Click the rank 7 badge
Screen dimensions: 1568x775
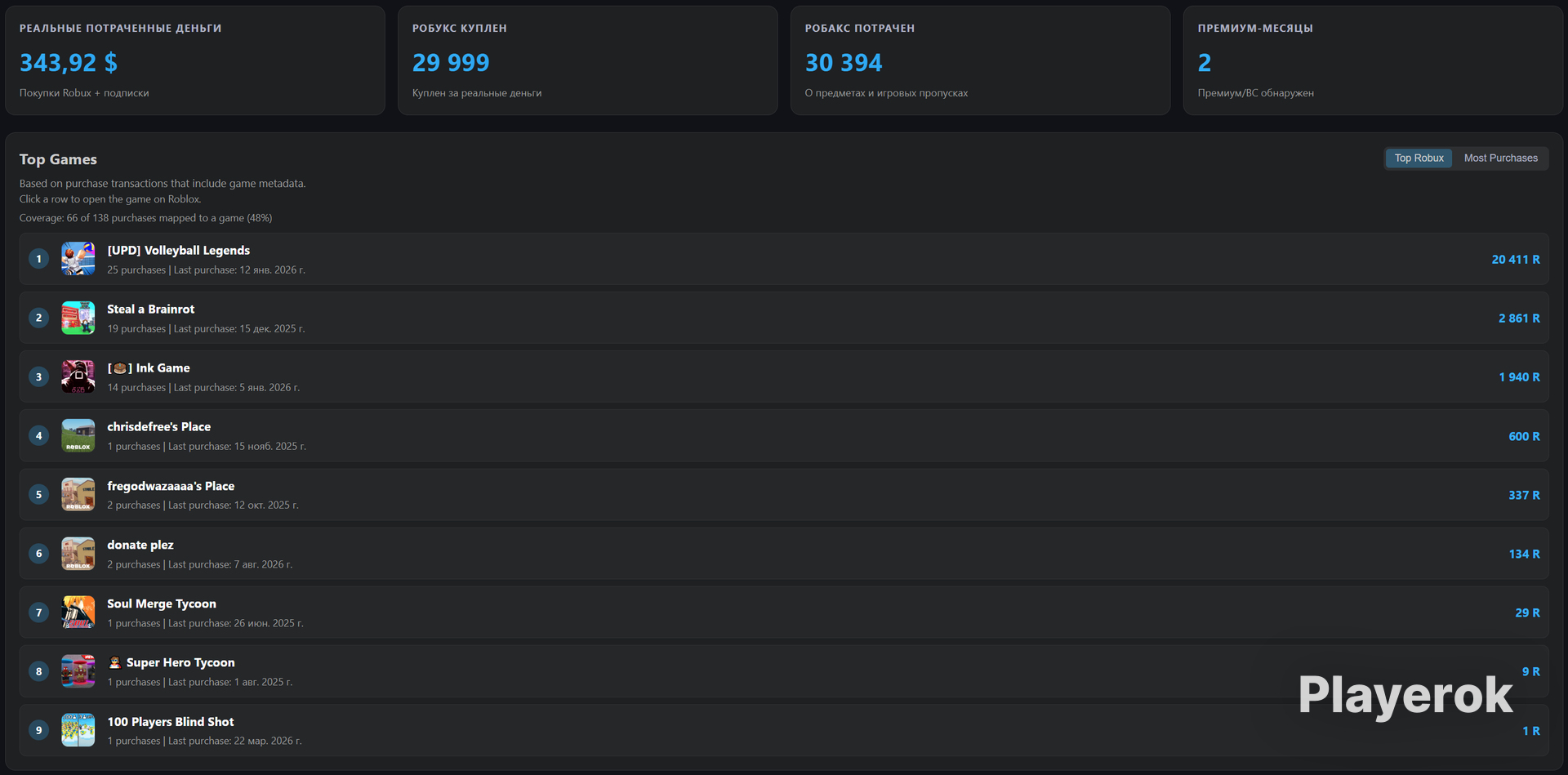tap(38, 612)
